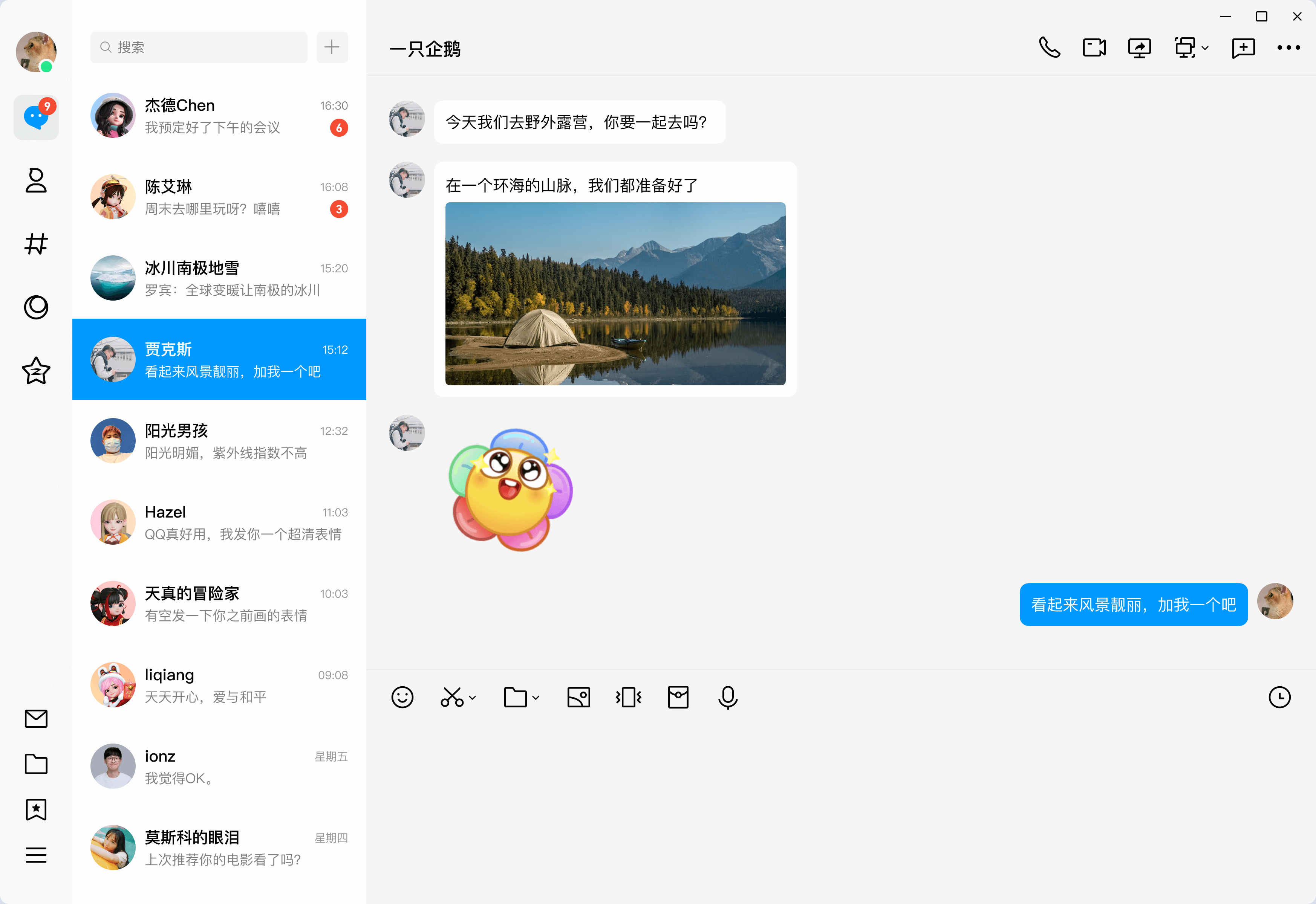The image size is (1316, 904).
Task: Open the contacts panel in the sidebar
Action: pos(36,181)
